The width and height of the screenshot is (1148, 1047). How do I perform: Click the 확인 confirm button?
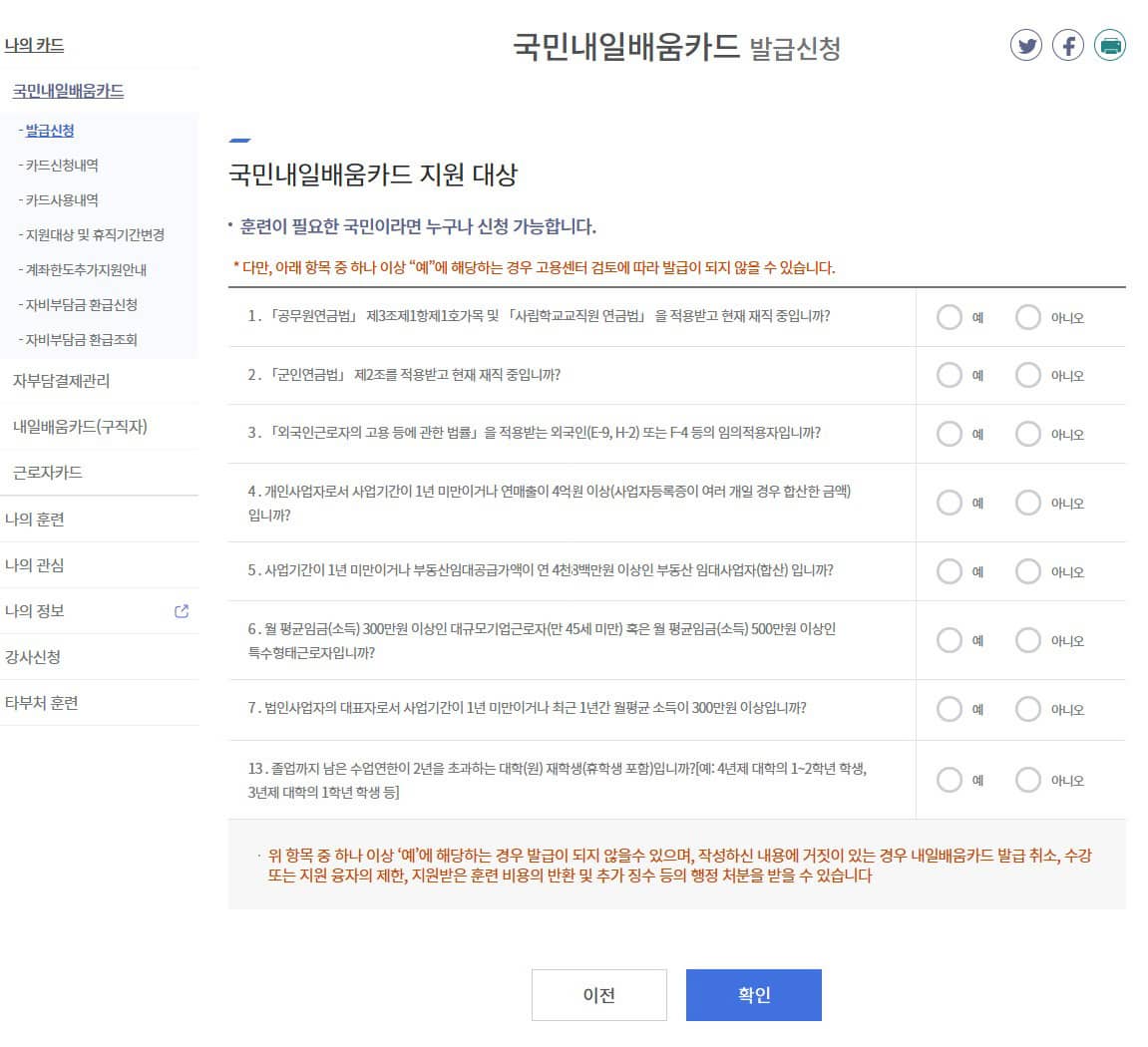(x=753, y=994)
